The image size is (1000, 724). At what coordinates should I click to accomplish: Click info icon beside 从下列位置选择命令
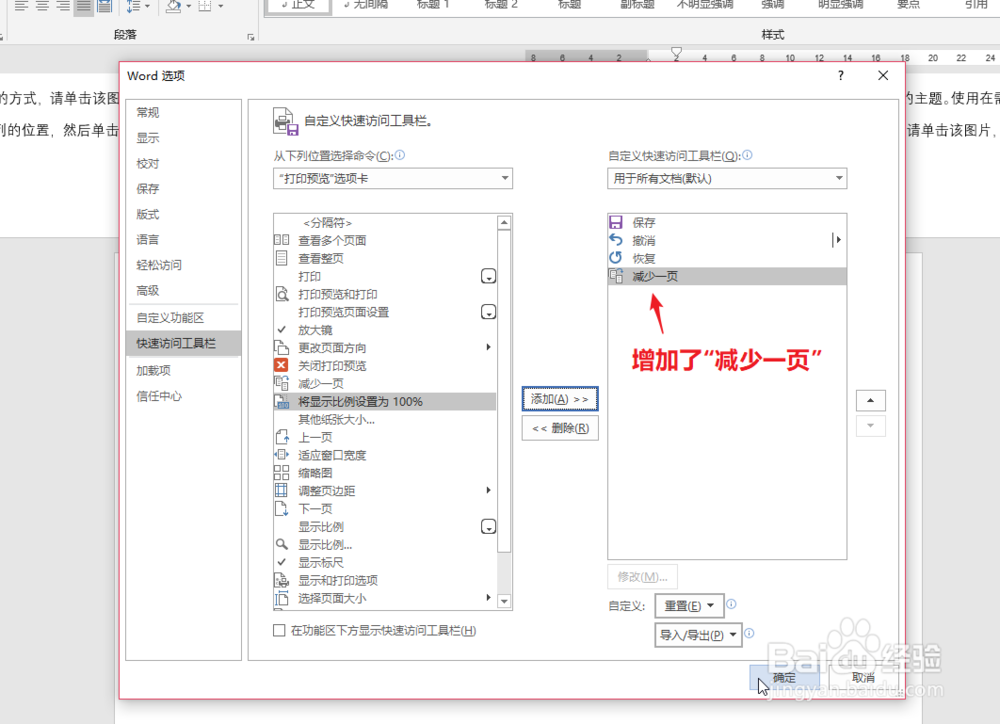tap(400, 155)
